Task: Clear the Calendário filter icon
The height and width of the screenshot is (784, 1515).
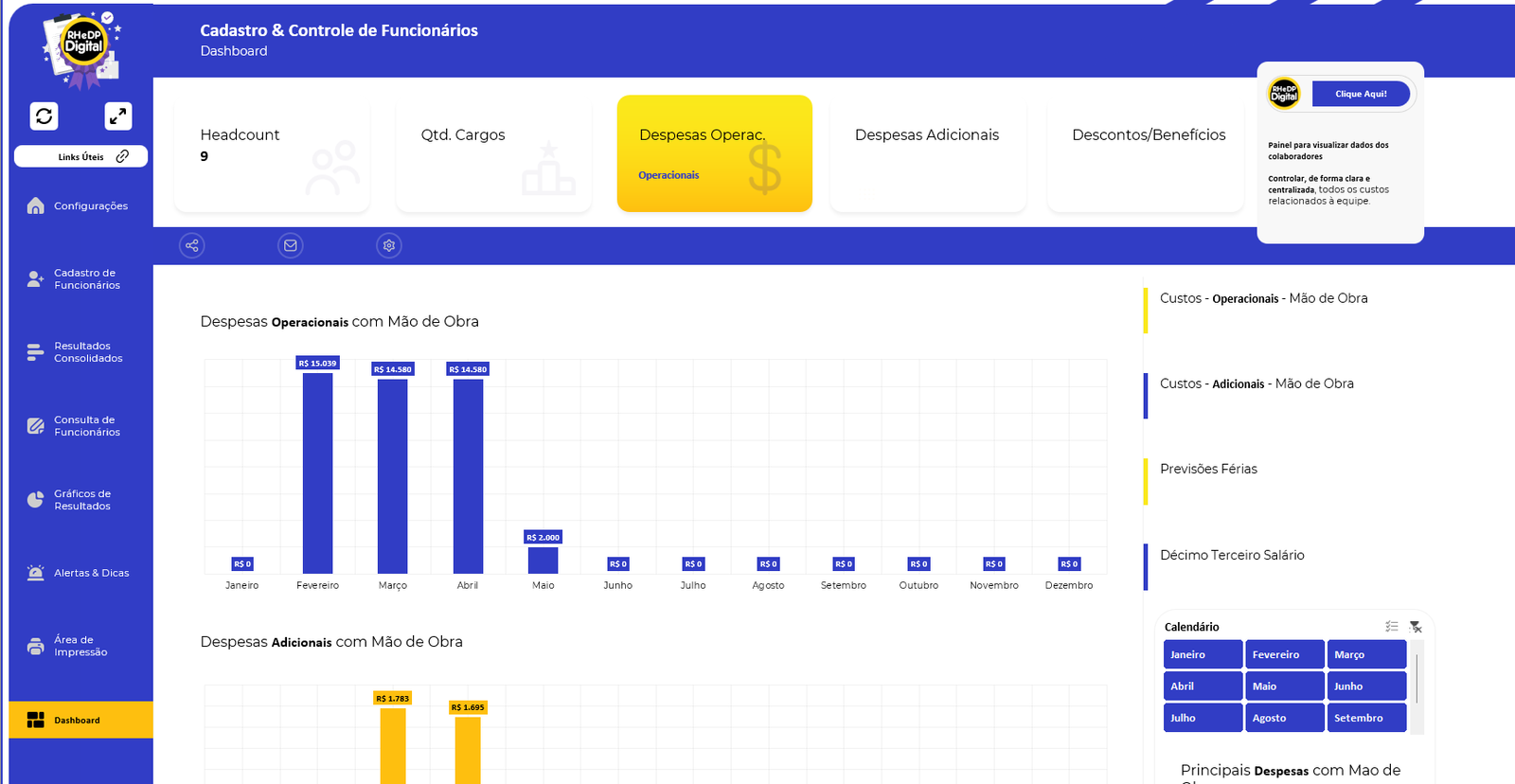Action: click(1416, 627)
